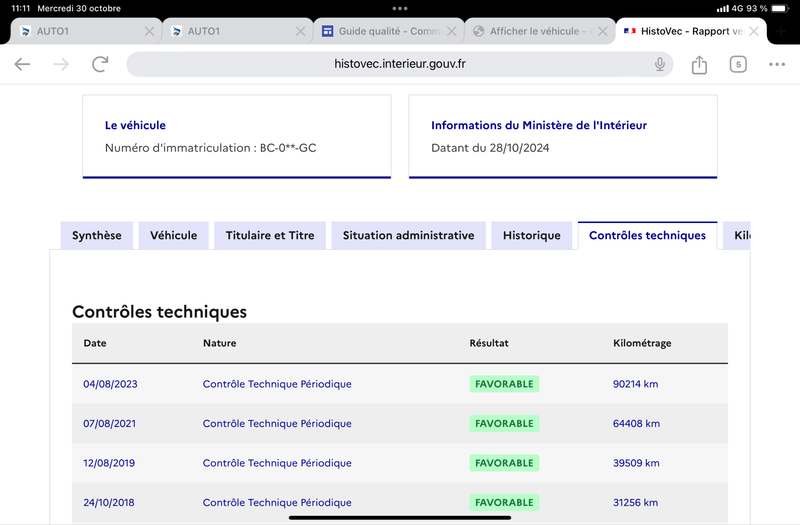Click Contrôle Technique Périodique in 07/08/2021 row
Image resolution: width=800 pixels, height=525 pixels.
(277, 423)
